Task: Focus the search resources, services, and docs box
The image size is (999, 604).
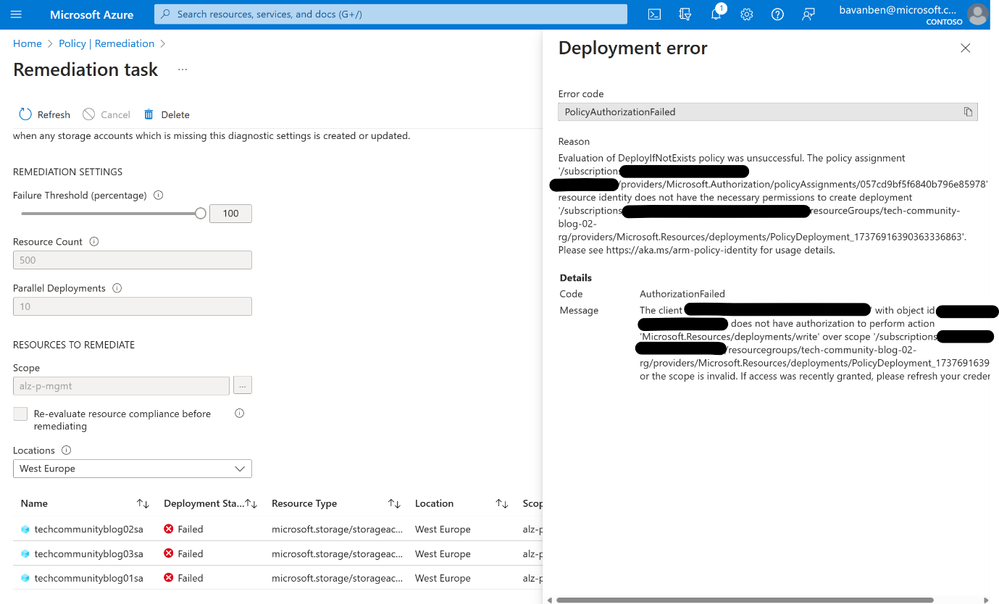Action: point(391,14)
